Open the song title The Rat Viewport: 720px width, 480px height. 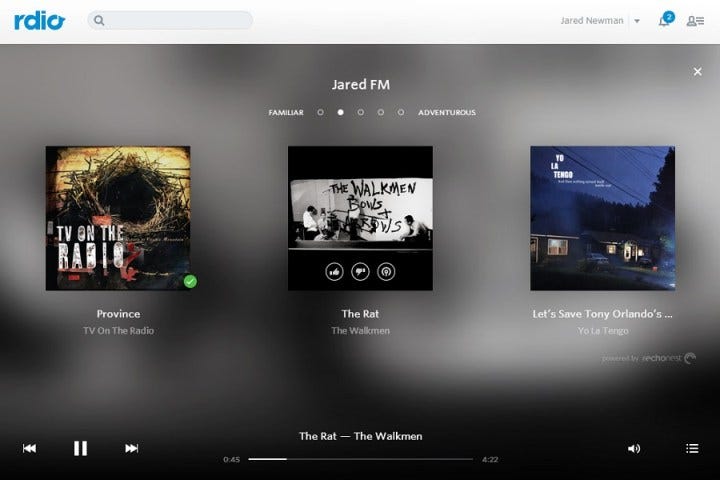[x=360, y=314]
